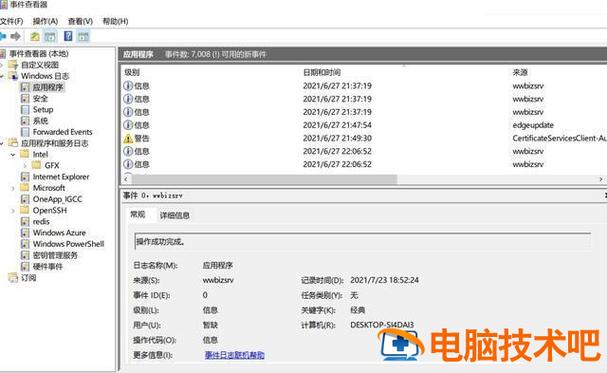Select 订阅 in the tree
607x373 pixels.
pyautogui.click(x=28, y=277)
